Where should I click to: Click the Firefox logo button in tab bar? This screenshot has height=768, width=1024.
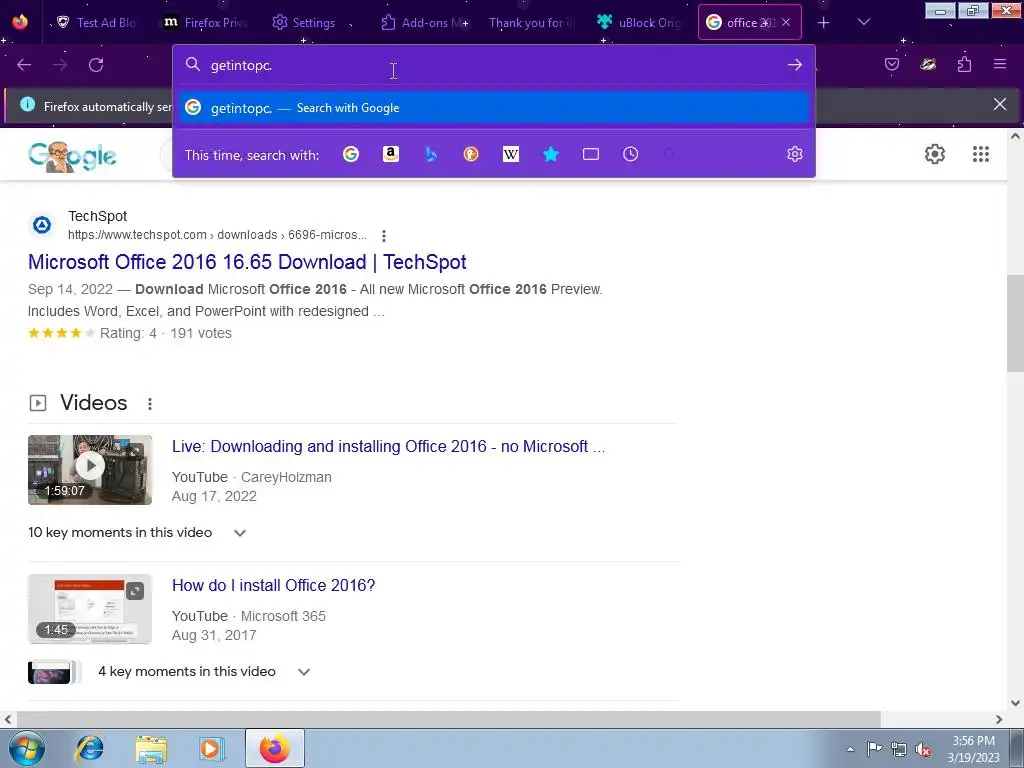20,21
